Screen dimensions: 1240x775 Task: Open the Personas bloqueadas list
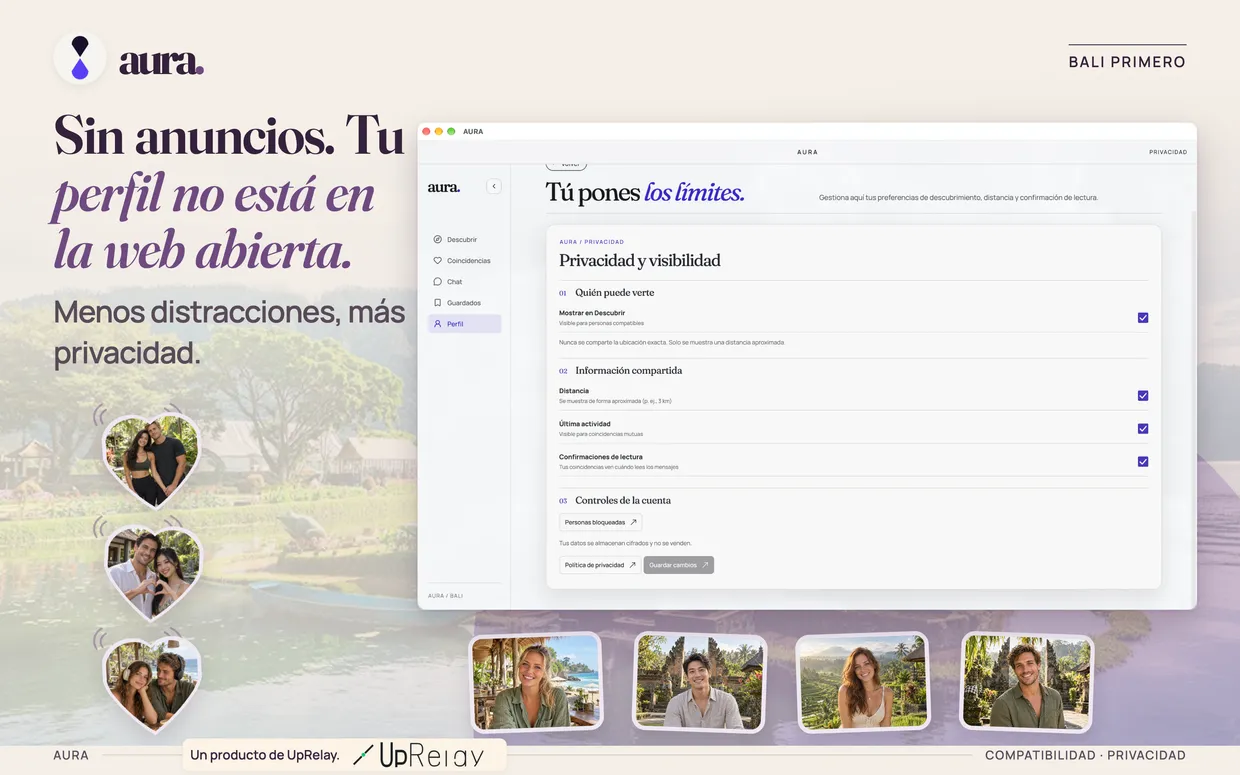click(x=600, y=522)
